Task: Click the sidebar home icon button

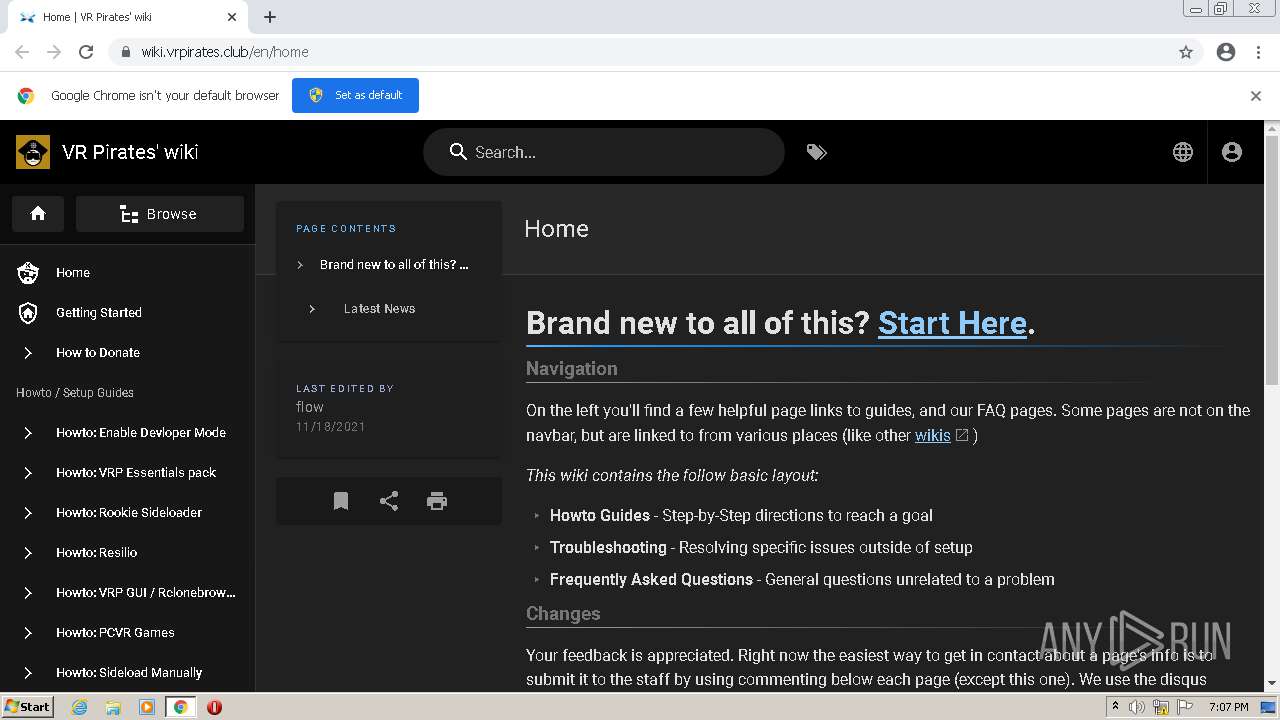Action: [x=38, y=214]
